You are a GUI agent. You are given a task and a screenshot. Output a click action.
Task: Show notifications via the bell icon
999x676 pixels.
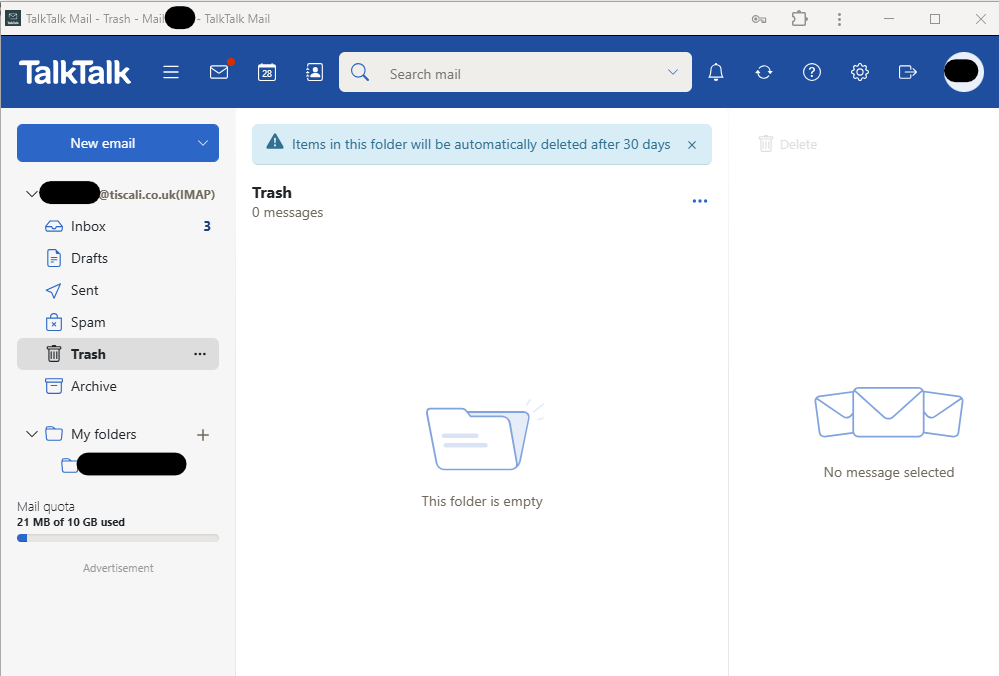tap(716, 72)
